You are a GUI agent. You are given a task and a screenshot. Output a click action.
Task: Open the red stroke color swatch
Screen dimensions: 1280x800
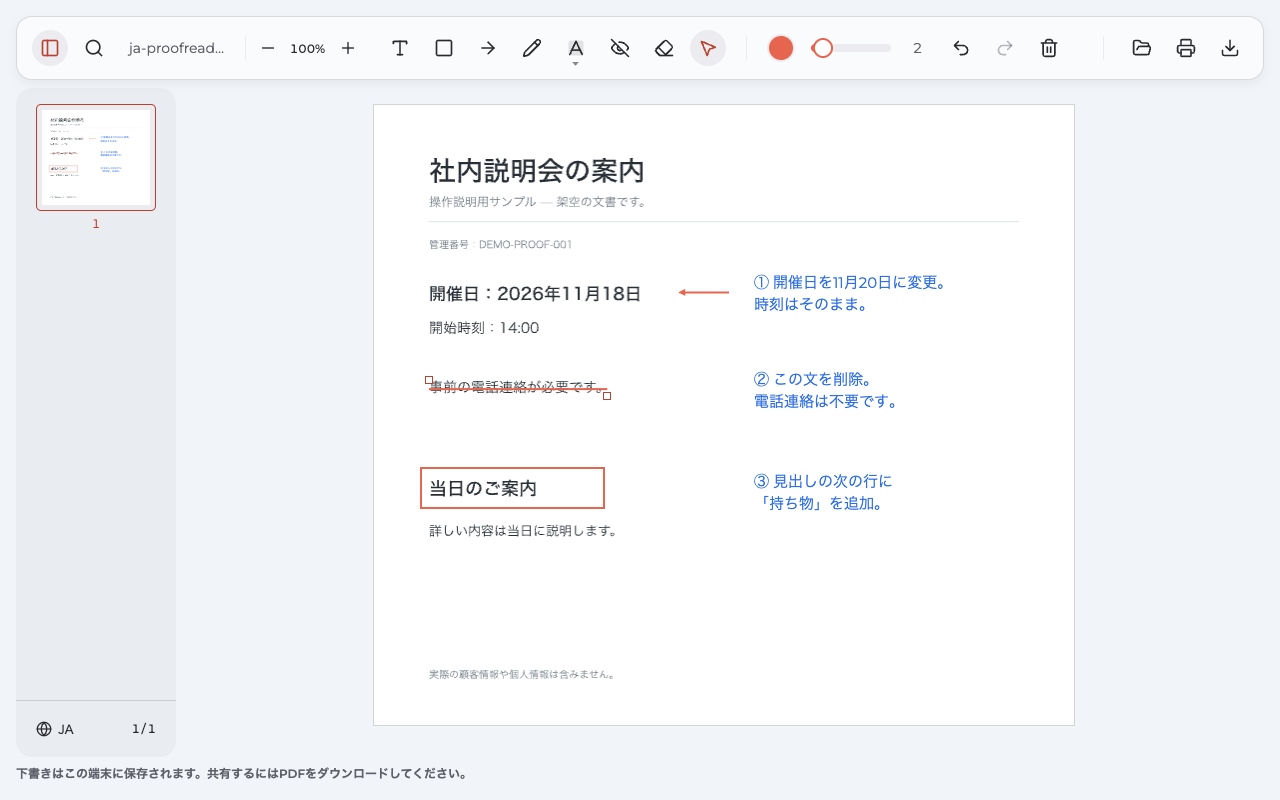[781, 48]
